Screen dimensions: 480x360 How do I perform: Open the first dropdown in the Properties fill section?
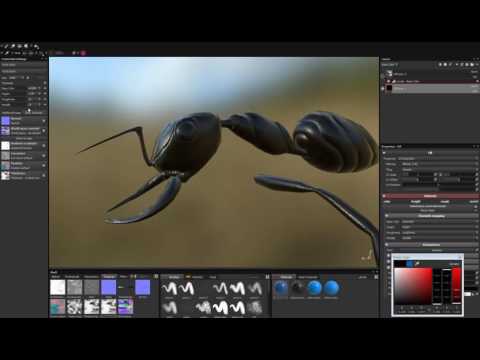coord(438,158)
